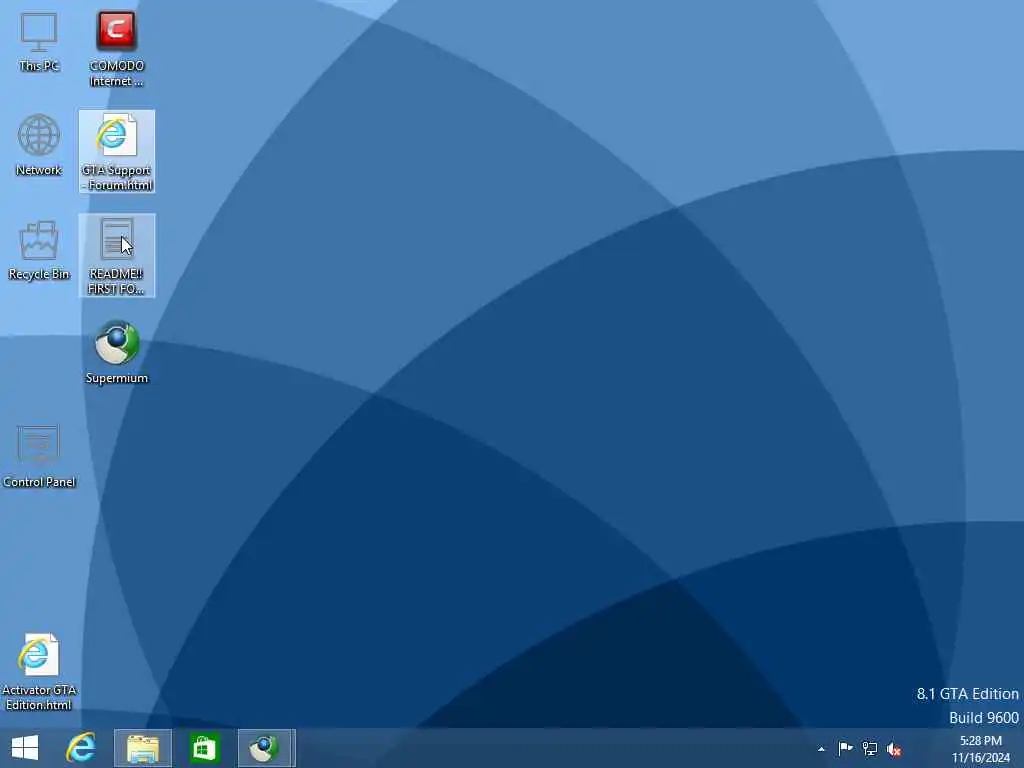Viewport: 1024px width, 768px height.
Task: Select GTA Support Forum.html file icon
Action: pos(117,152)
